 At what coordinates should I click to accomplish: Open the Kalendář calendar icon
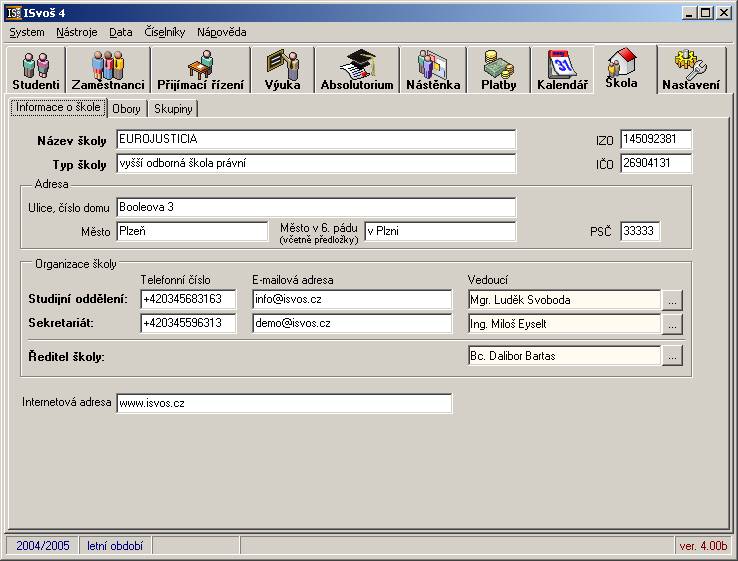562,70
